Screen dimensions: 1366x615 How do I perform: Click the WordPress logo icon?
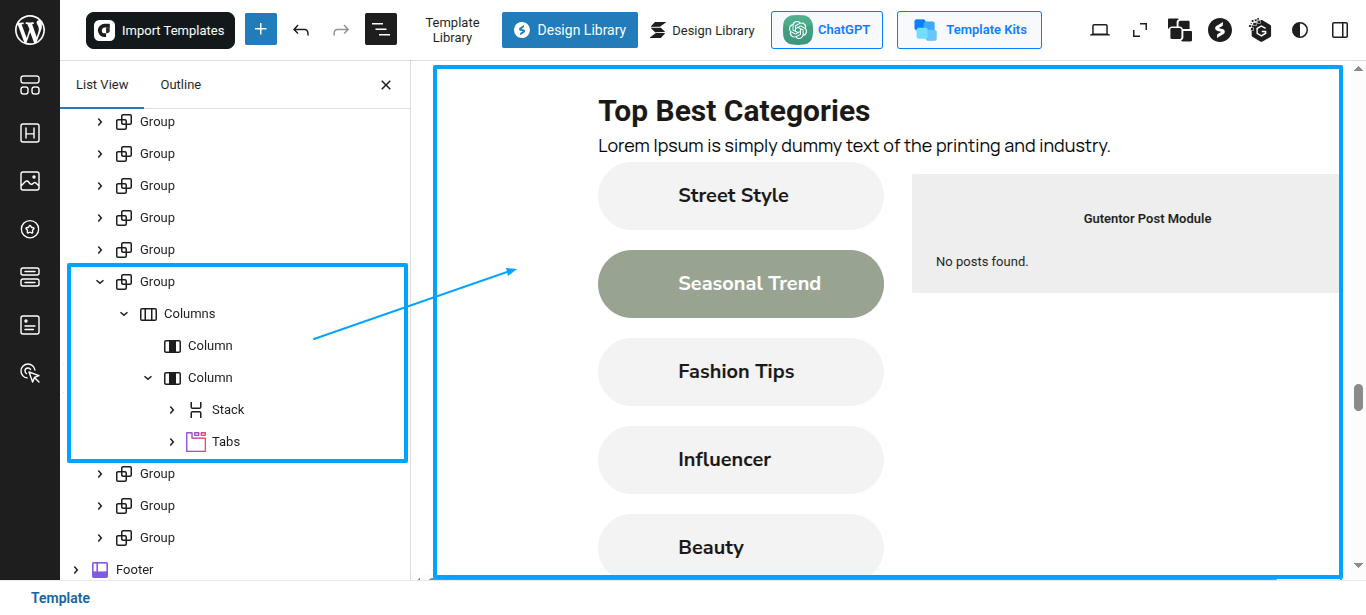pyautogui.click(x=30, y=30)
